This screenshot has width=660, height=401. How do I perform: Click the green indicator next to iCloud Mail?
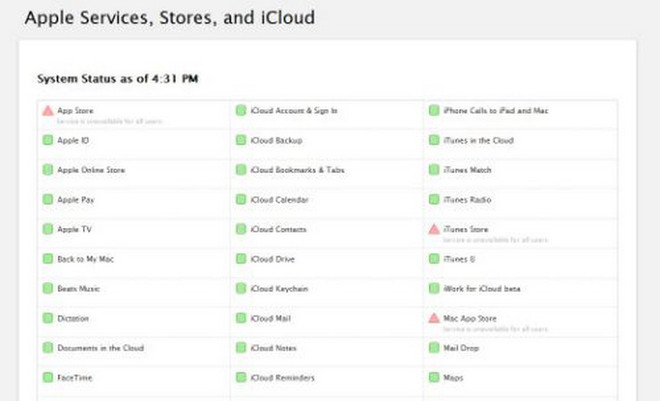(x=241, y=318)
